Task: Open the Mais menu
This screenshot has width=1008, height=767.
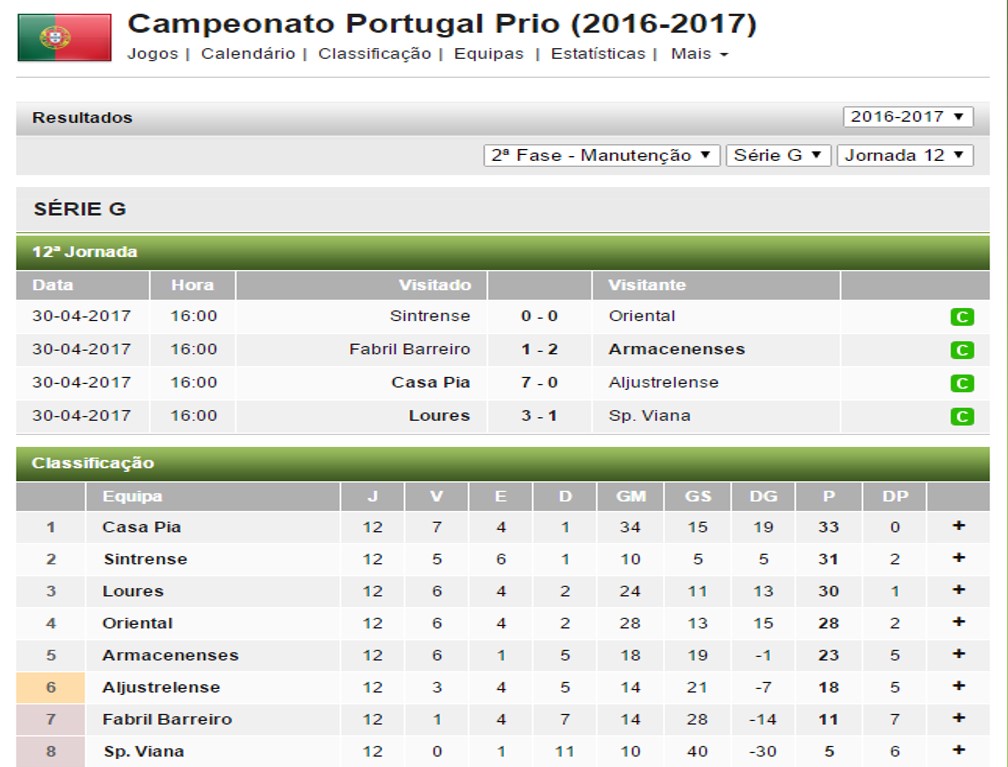Action: [699, 54]
